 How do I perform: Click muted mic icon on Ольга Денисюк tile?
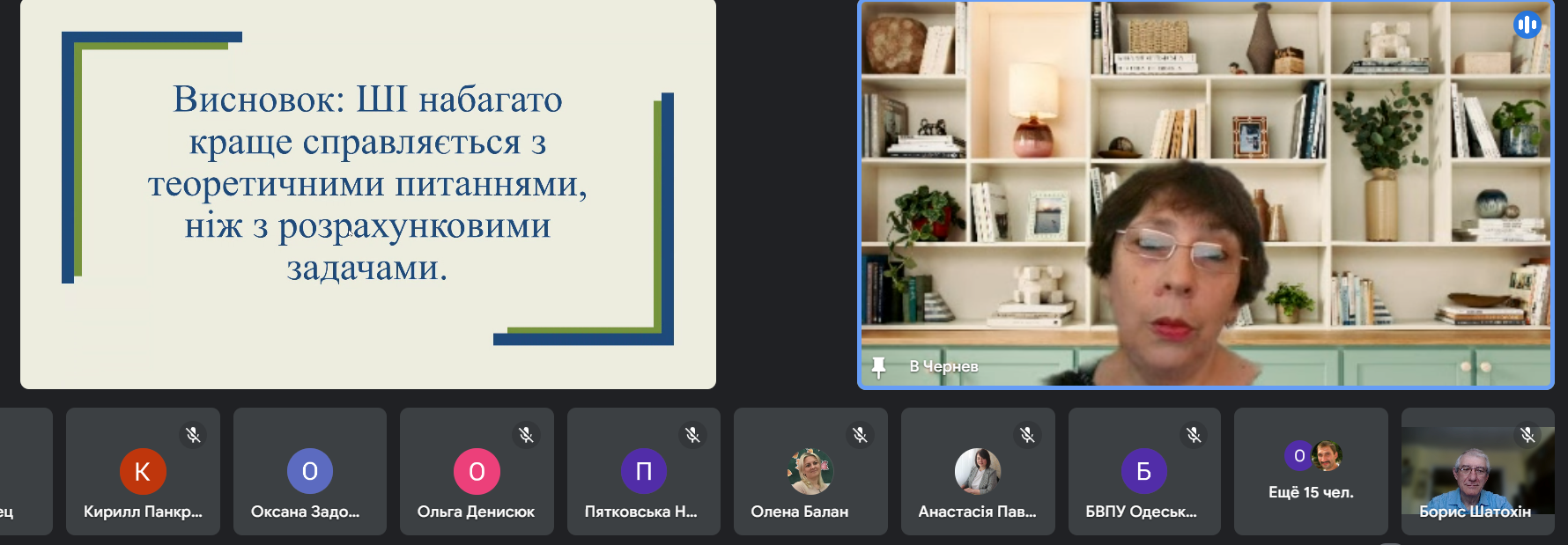tap(526, 435)
